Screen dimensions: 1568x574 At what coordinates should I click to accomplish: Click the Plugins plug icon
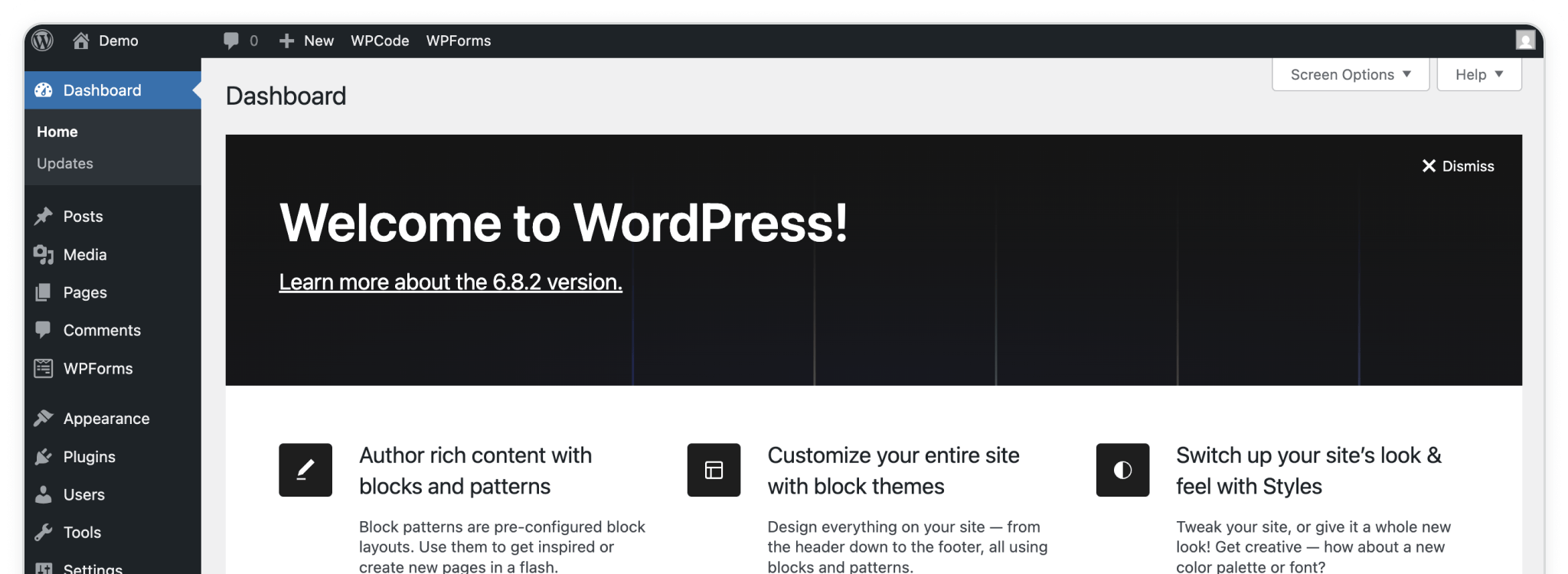(x=44, y=456)
